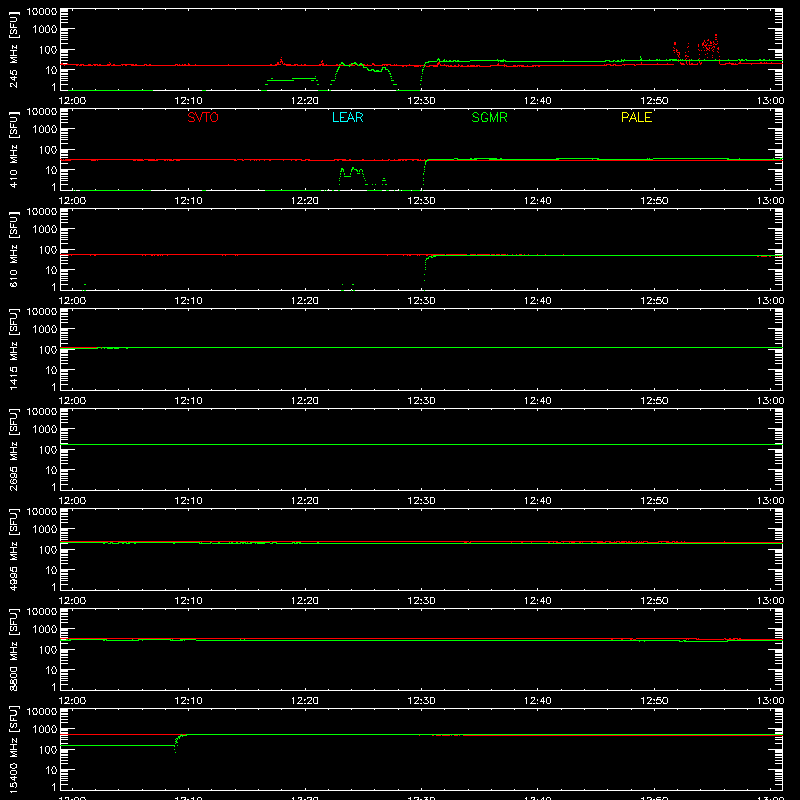Click 12:40 tick under the 1415 MHz plot
The width and height of the screenshot is (800, 800).
[x=538, y=401]
